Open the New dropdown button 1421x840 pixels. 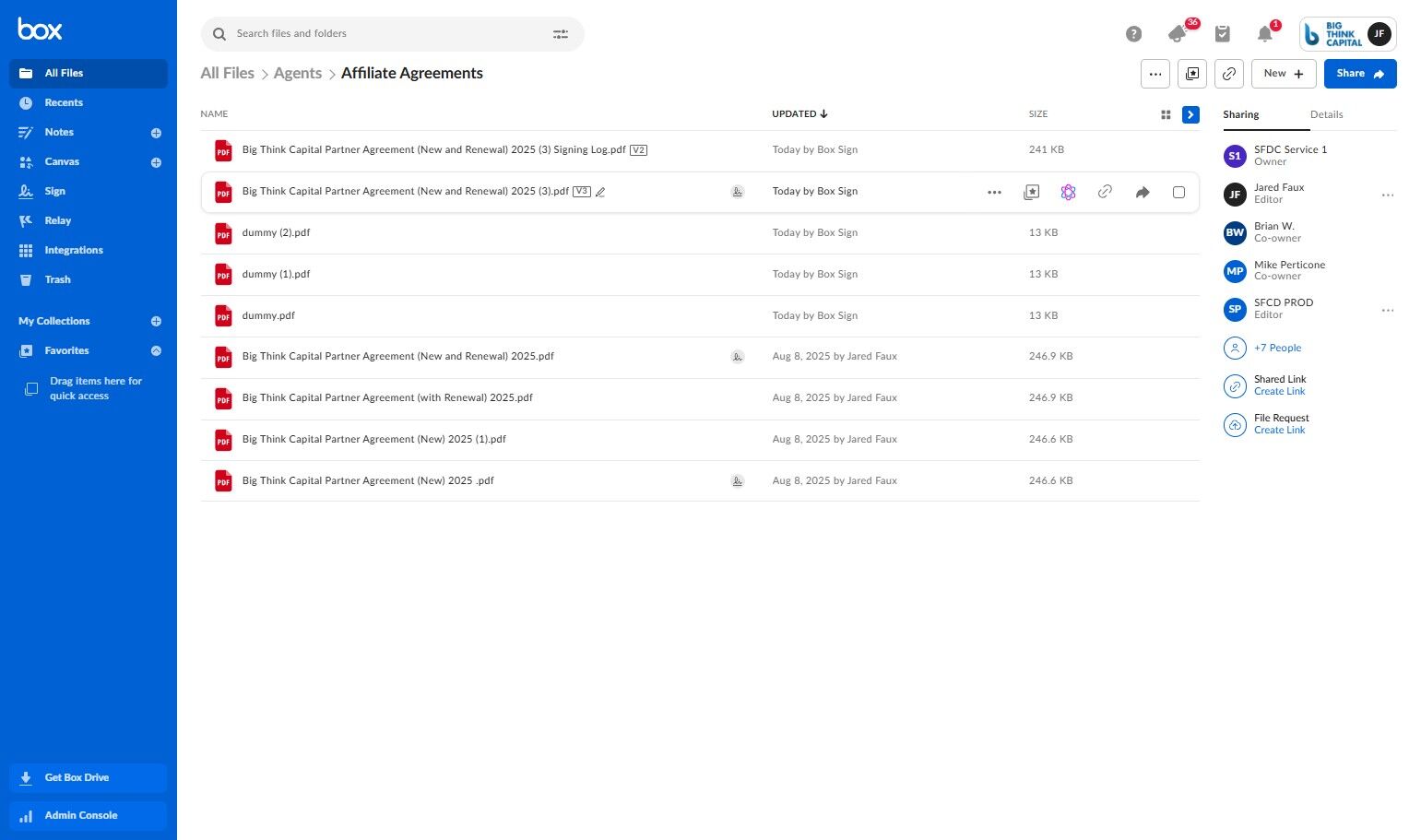[x=1284, y=74]
